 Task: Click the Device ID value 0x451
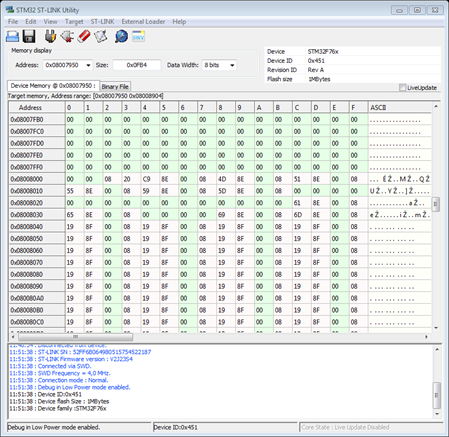(x=316, y=61)
